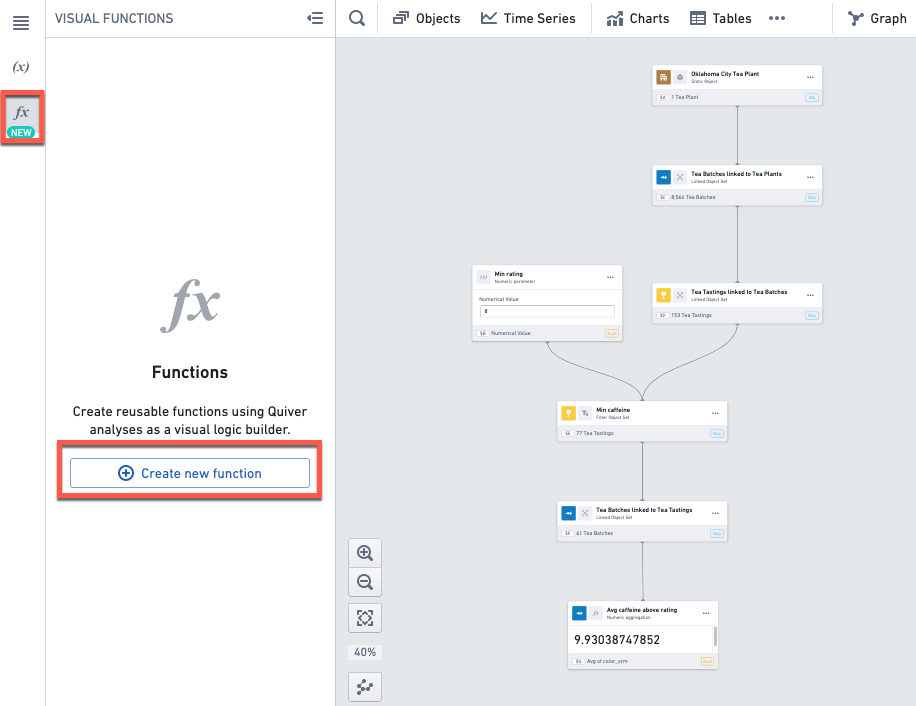This screenshot has height=706, width=916.
Task: Click the yellow filter icon on Min caffeine
Action: (x=568, y=413)
